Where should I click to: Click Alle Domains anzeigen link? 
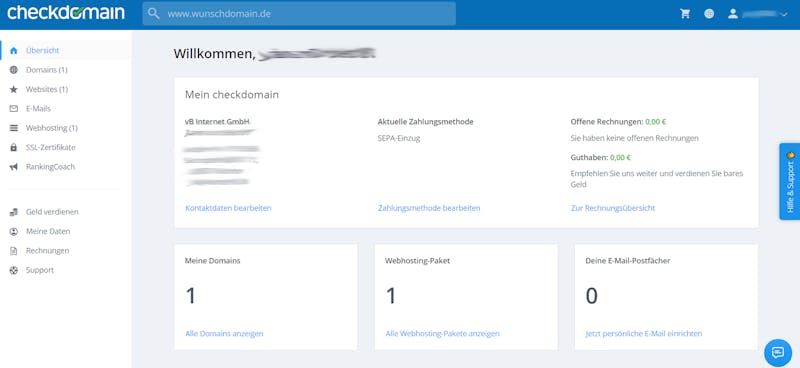coord(224,334)
